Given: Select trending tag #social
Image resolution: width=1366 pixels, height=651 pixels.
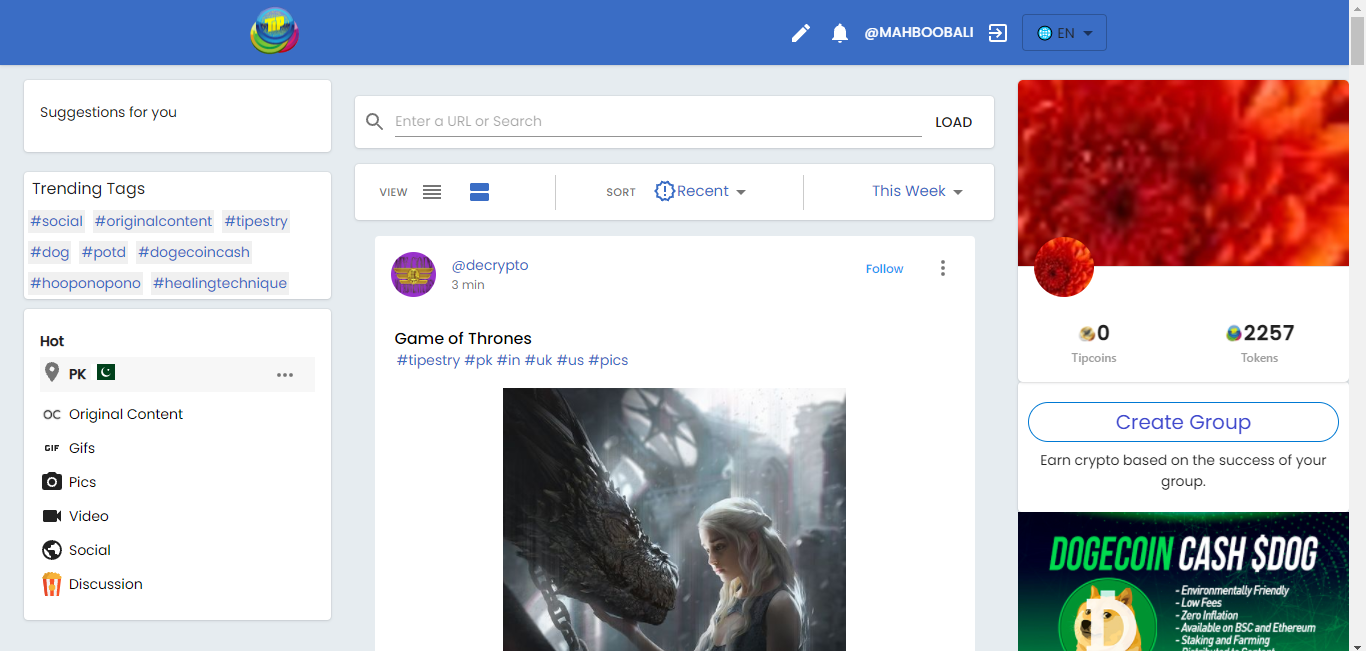Looking at the screenshot, I should [x=57, y=221].
